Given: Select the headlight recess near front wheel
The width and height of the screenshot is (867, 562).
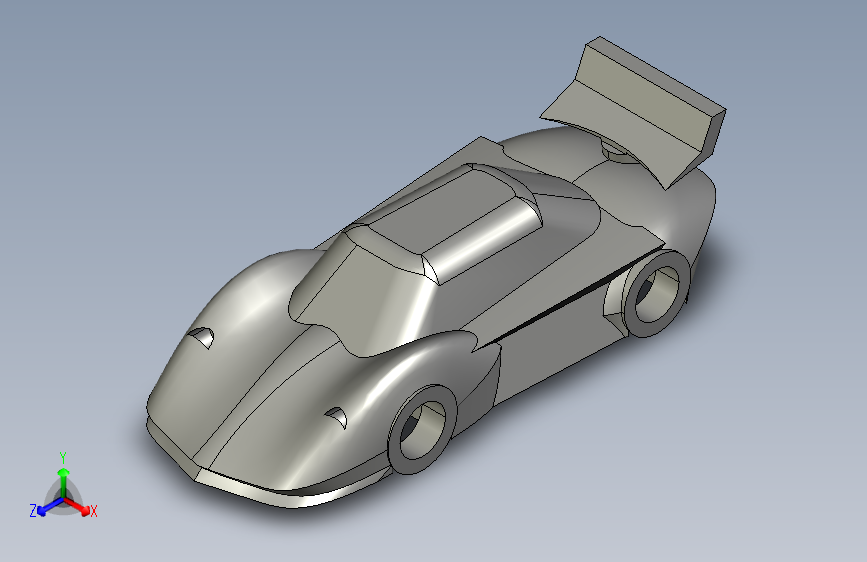Looking at the screenshot, I should pyautogui.click(x=336, y=418).
